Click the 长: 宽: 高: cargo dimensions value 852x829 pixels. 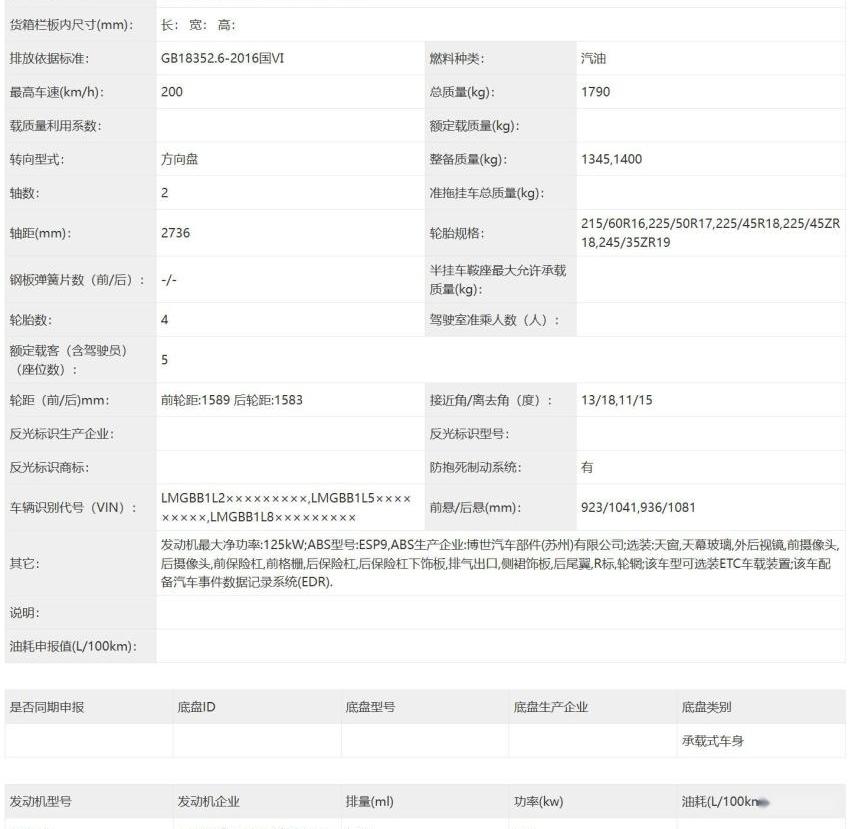198,25
